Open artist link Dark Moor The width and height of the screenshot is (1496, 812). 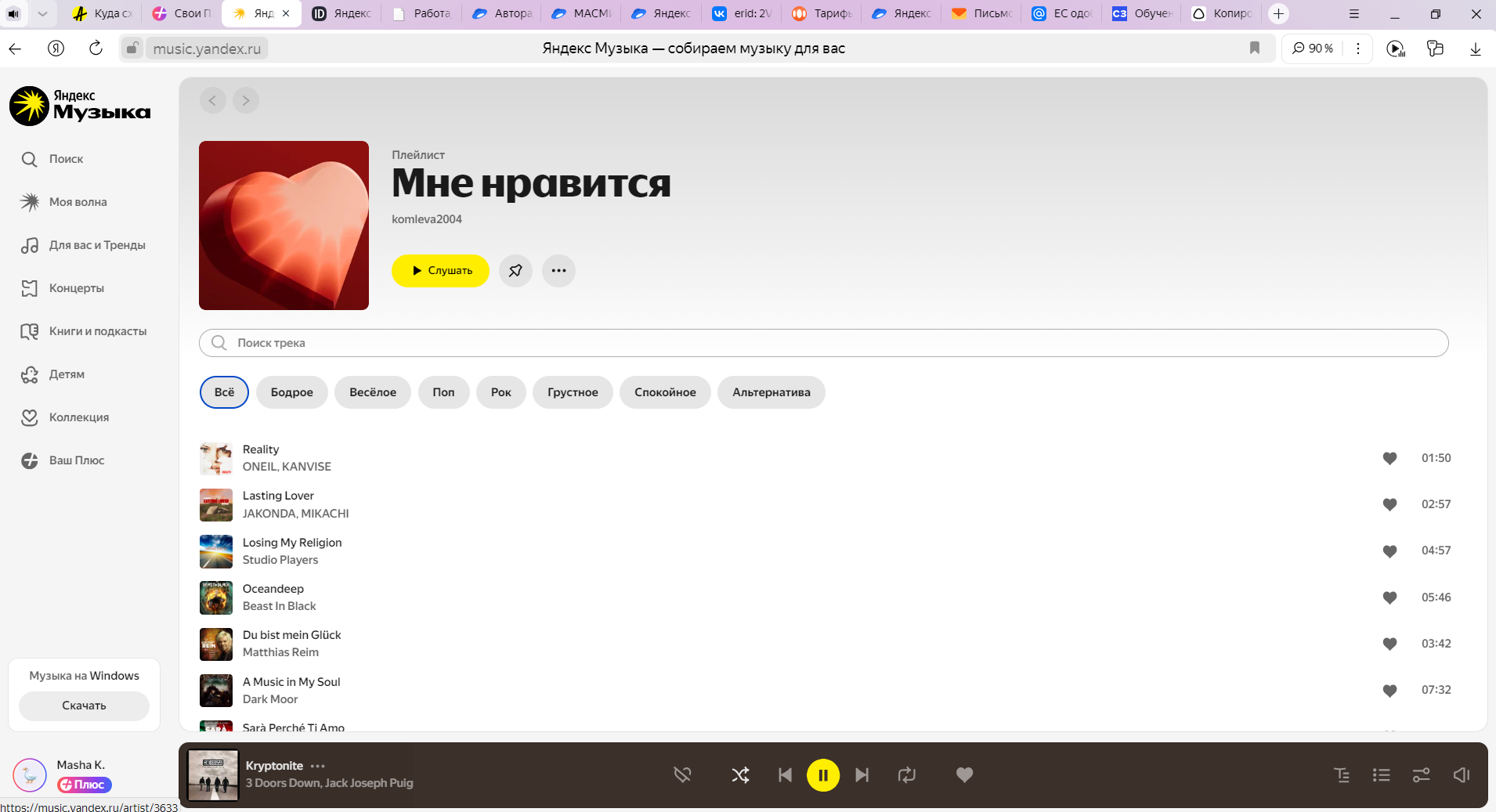point(270,699)
